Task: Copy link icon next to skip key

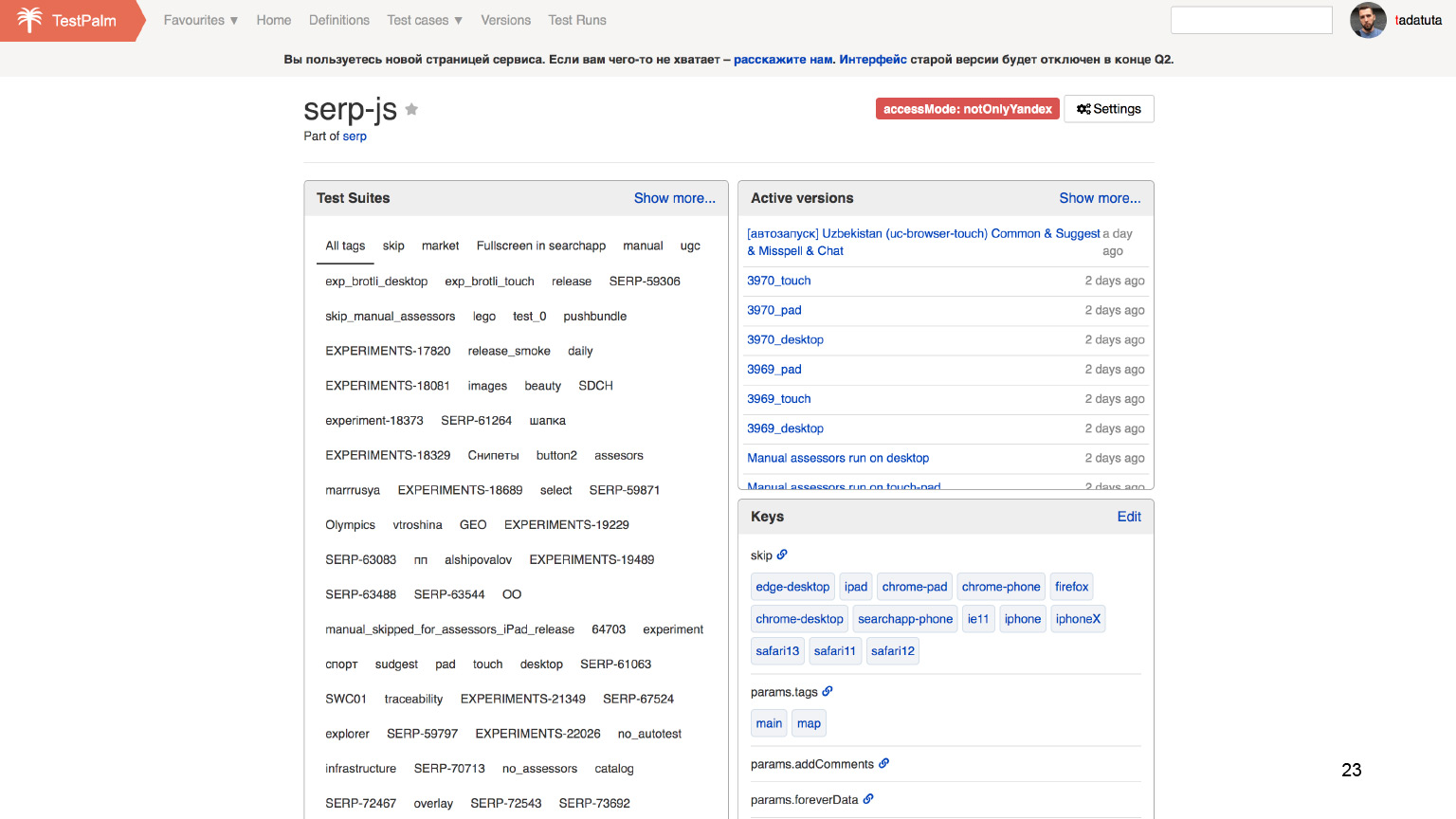Action: point(782,555)
